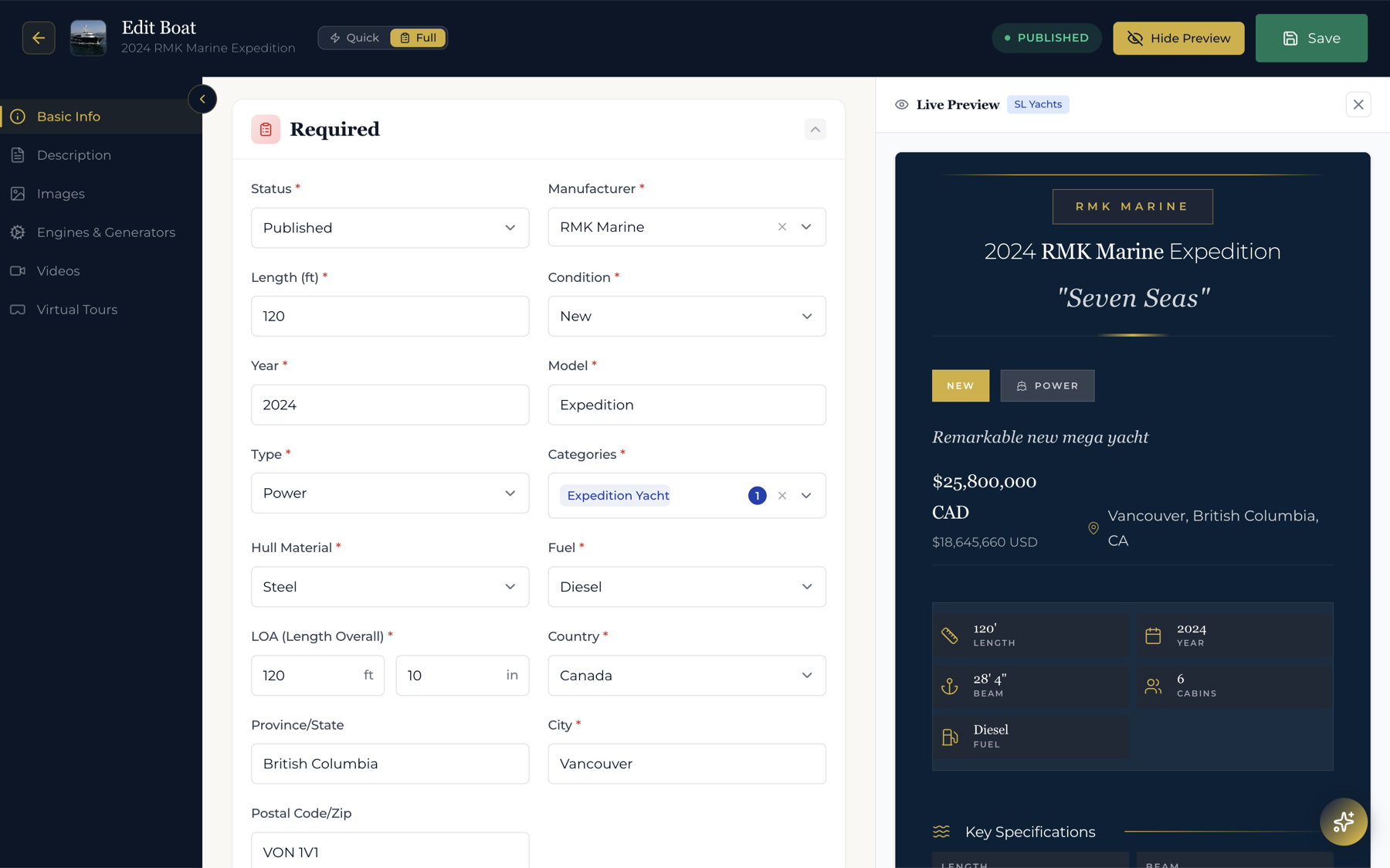1390x868 pixels.
Task: Open the Hull Material dropdown
Action: [390, 587]
